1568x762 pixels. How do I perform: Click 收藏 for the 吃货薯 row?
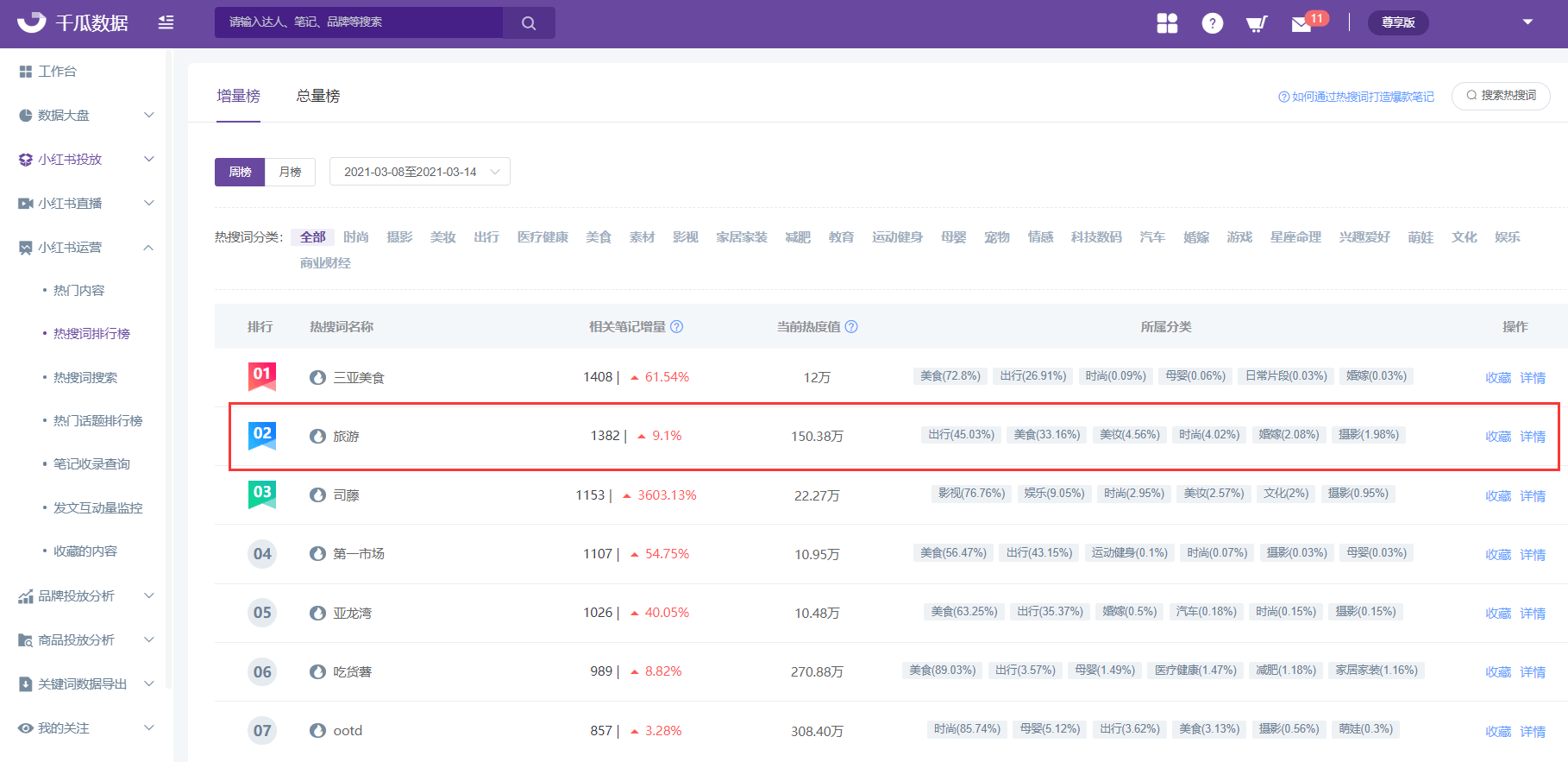tap(1498, 672)
